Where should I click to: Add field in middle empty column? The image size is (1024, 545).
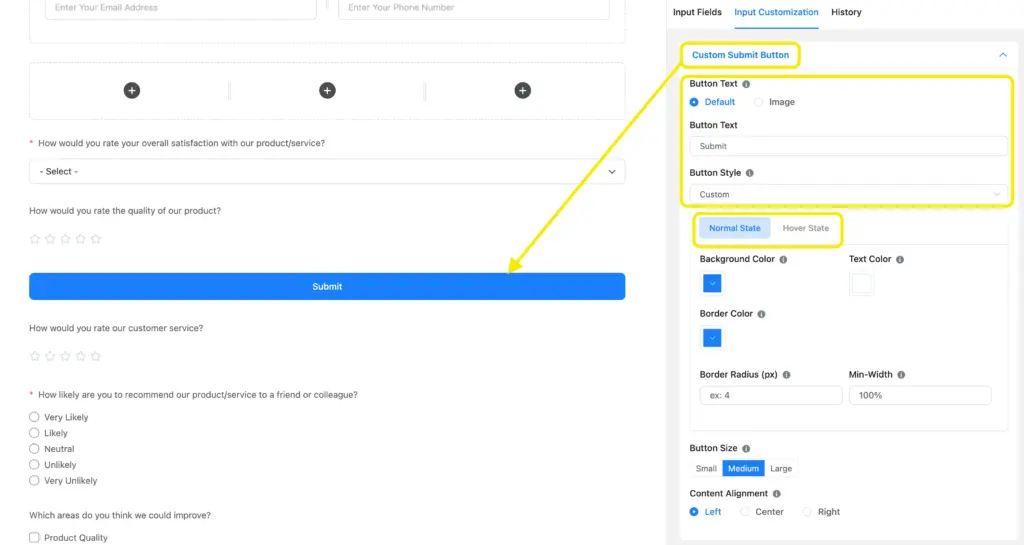[327, 91]
